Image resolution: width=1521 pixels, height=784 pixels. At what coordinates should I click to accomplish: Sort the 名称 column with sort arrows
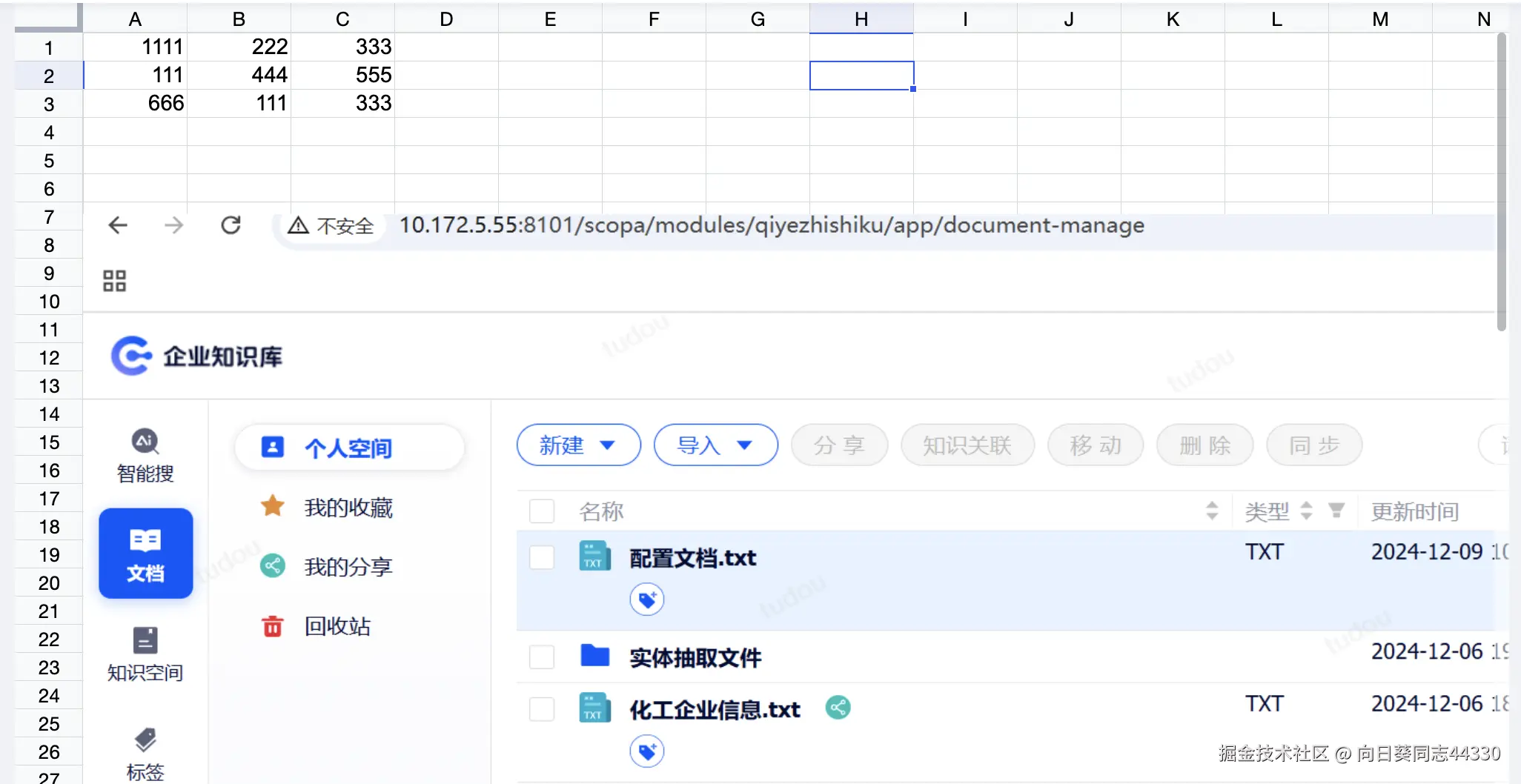(1212, 510)
